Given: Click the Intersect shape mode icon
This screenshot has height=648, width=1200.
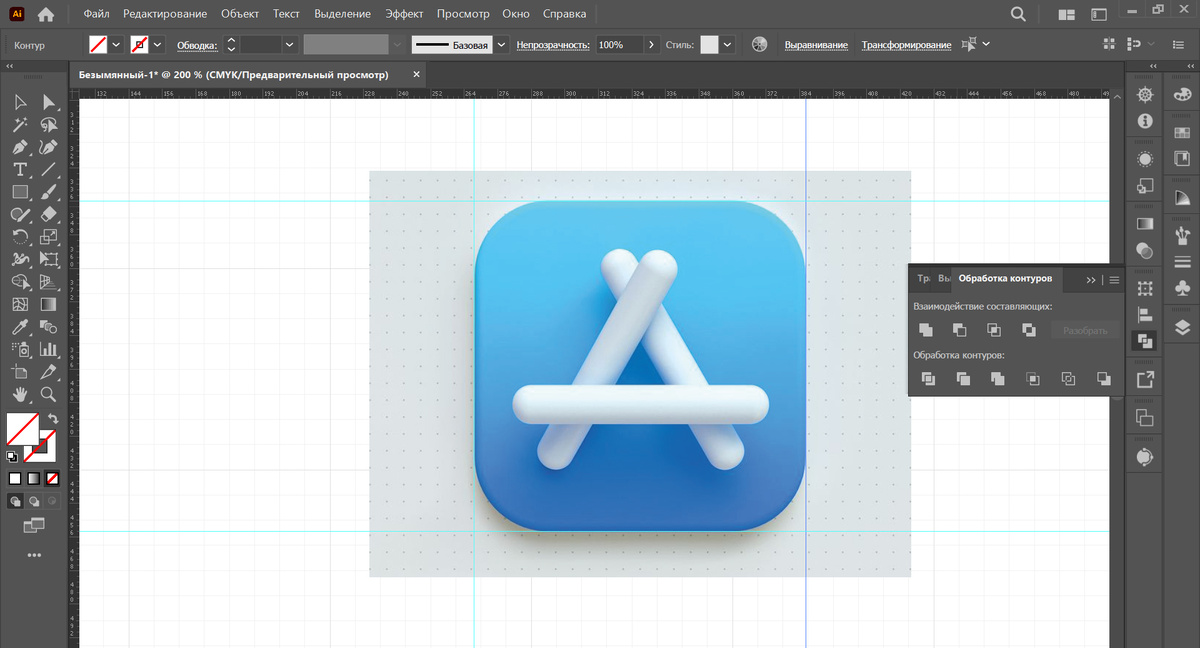Looking at the screenshot, I should tap(994, 330).
